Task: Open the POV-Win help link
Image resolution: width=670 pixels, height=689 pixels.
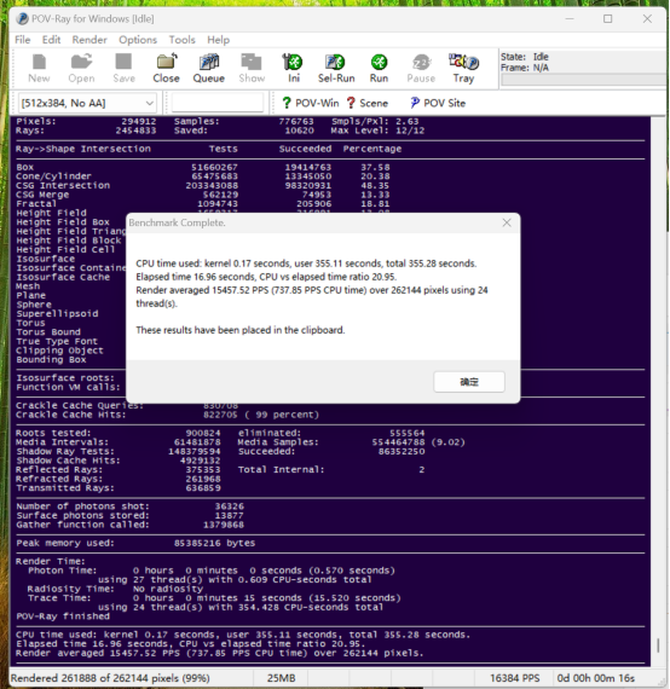Action: [x=311, y=103]
